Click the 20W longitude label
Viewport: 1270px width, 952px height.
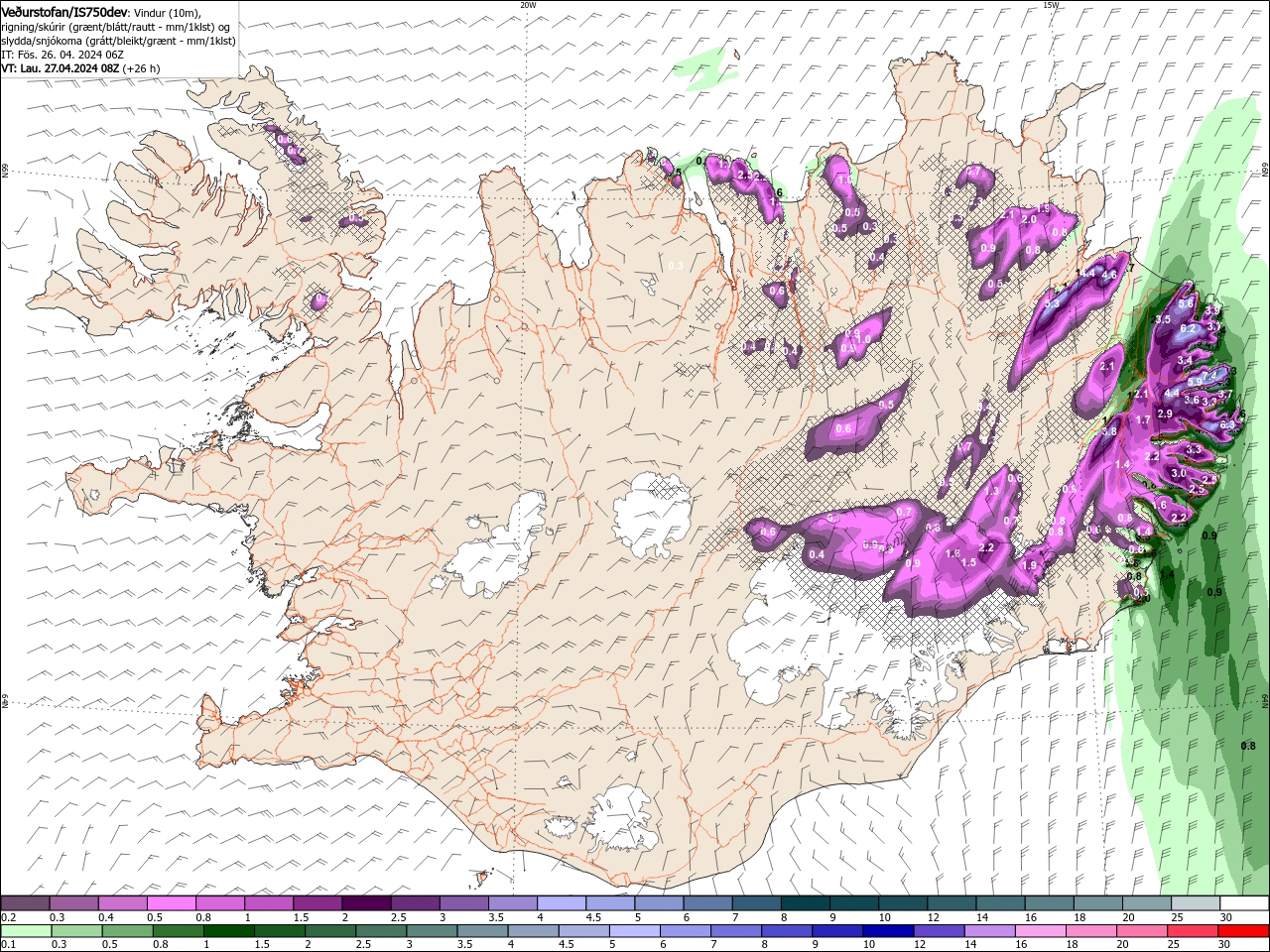(528, 5)
